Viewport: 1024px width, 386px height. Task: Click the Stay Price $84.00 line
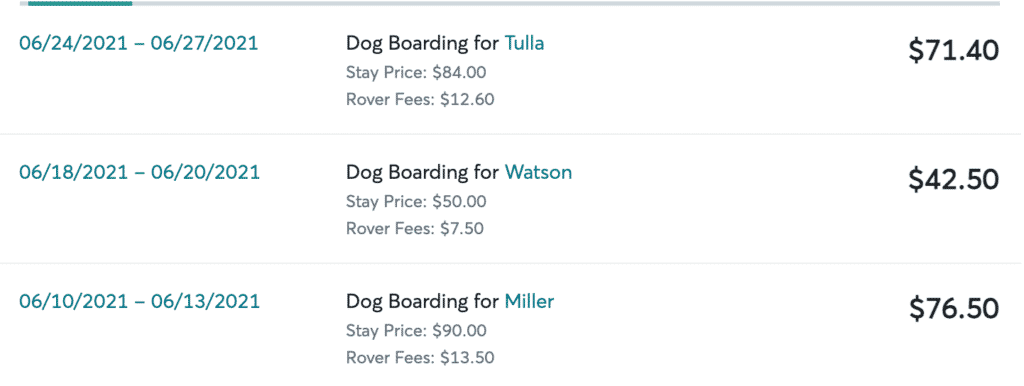coord(416,72)
